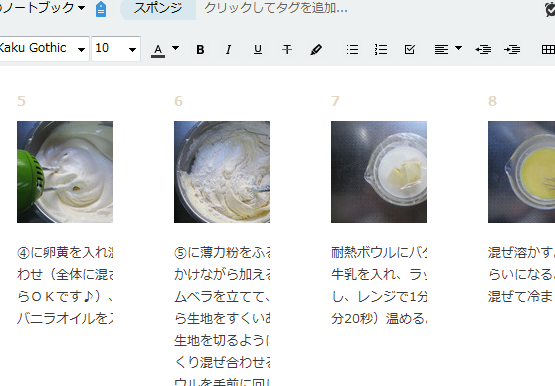Insert a bulleted list

pyautogui.click(x=352, y=50)
